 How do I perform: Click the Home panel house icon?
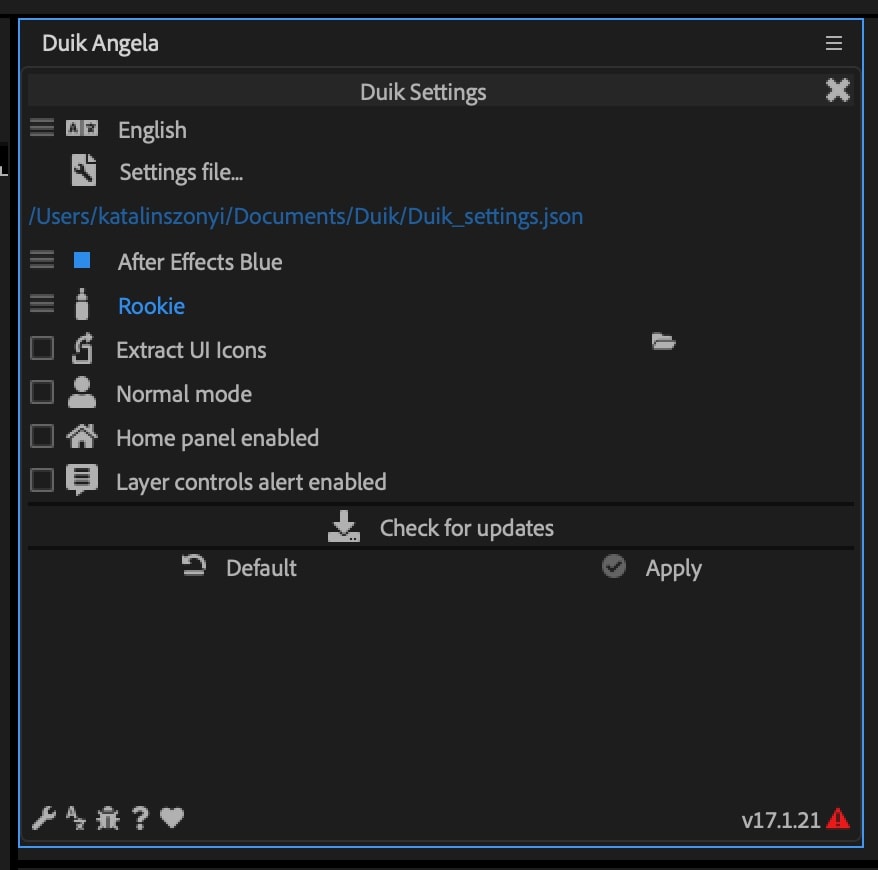82,436
